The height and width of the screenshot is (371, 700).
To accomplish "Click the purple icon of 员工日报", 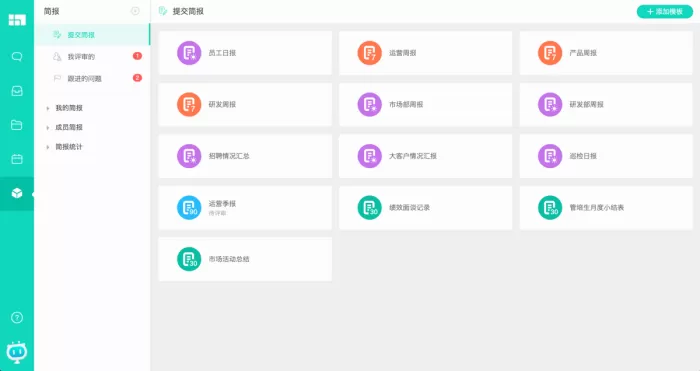I will click(189, 53).
